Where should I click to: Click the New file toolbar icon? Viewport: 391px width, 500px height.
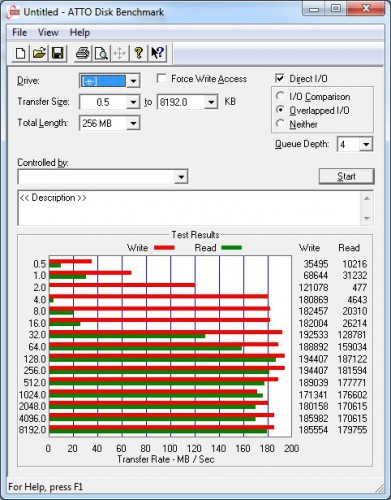[21, 53]
